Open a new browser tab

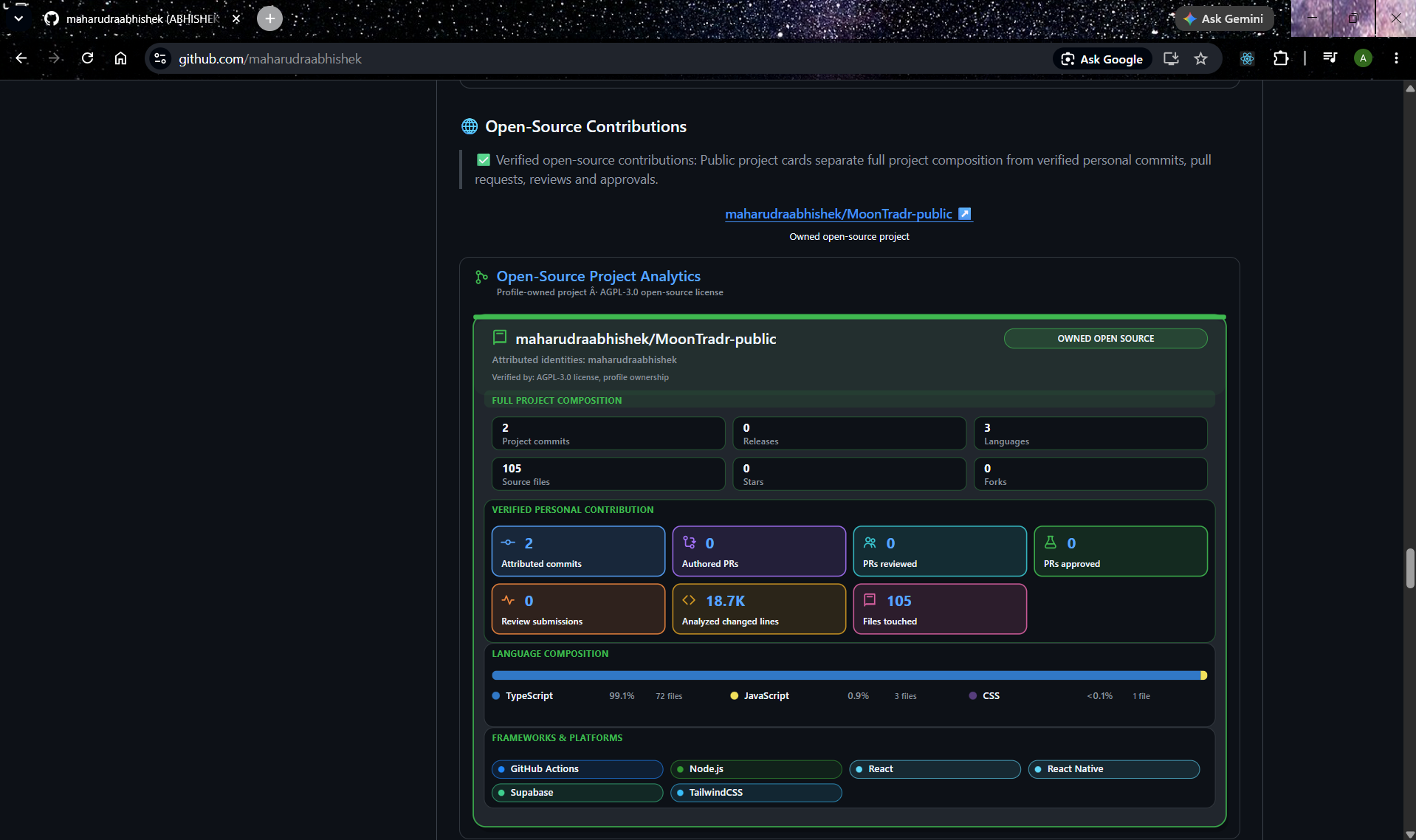[x=269, y=18]
